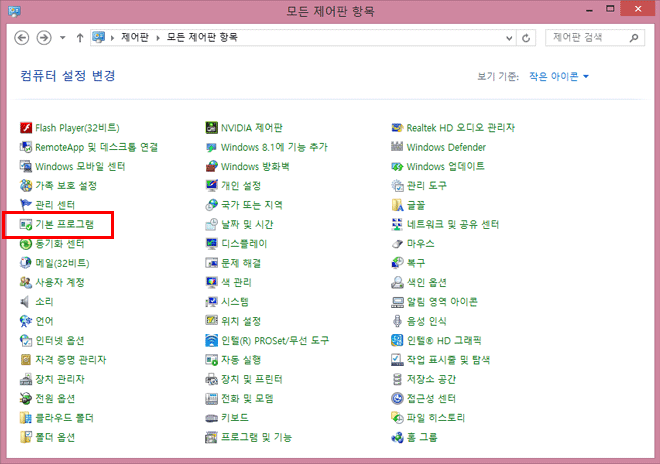The image size is (660, 464).
Task: Click the 제어판 breadcrumb segment
Action: (135, 37)
